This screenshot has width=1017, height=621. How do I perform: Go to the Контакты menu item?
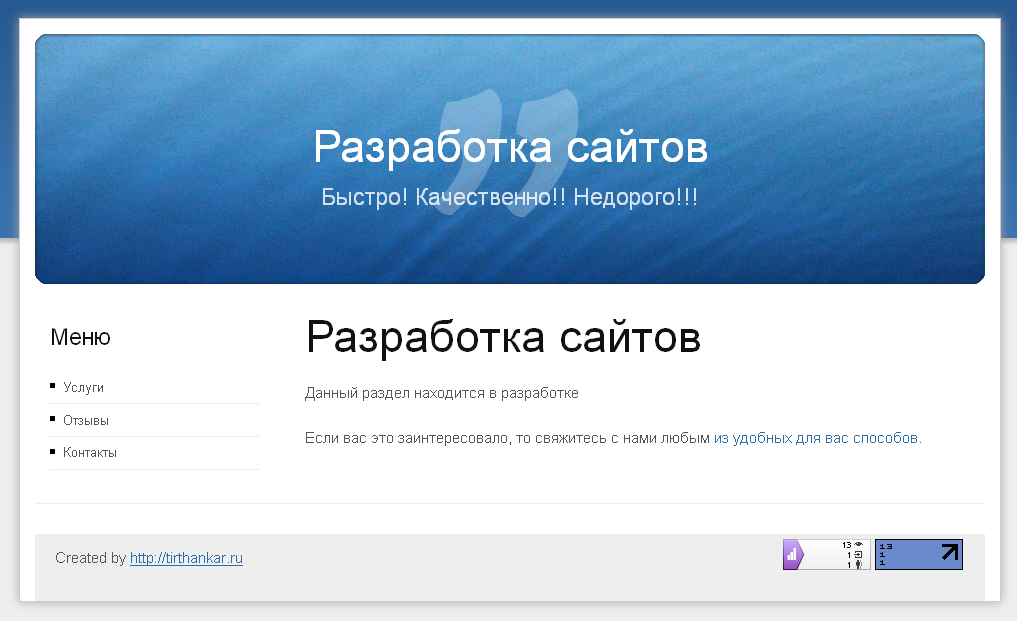tap(89, 453)
